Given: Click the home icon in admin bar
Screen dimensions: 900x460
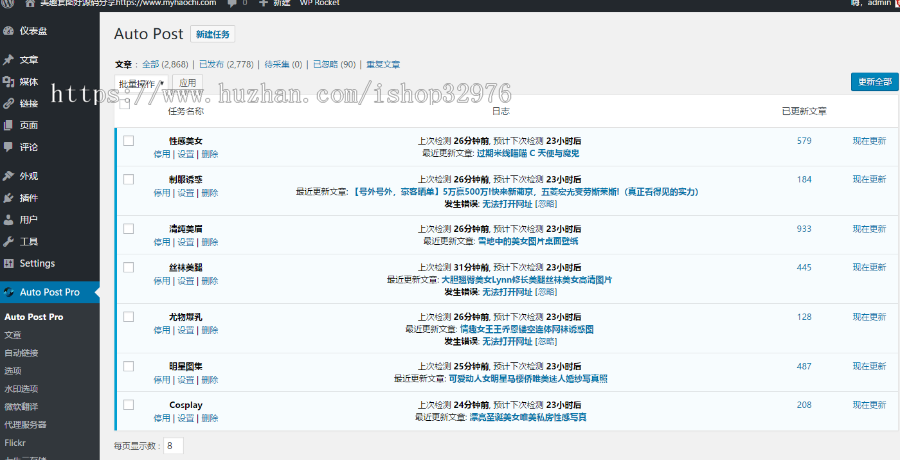Looking at the screenshot, I should [x=30, y=3].
